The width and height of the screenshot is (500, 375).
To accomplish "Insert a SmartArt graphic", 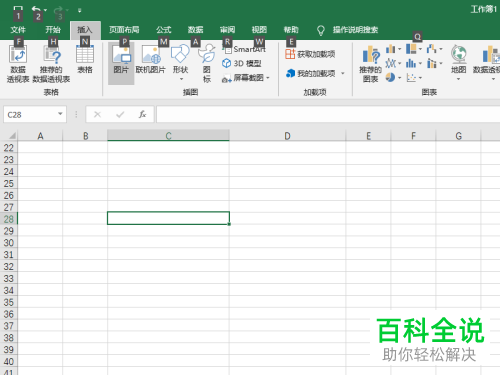I will click(x=244, y=49).
